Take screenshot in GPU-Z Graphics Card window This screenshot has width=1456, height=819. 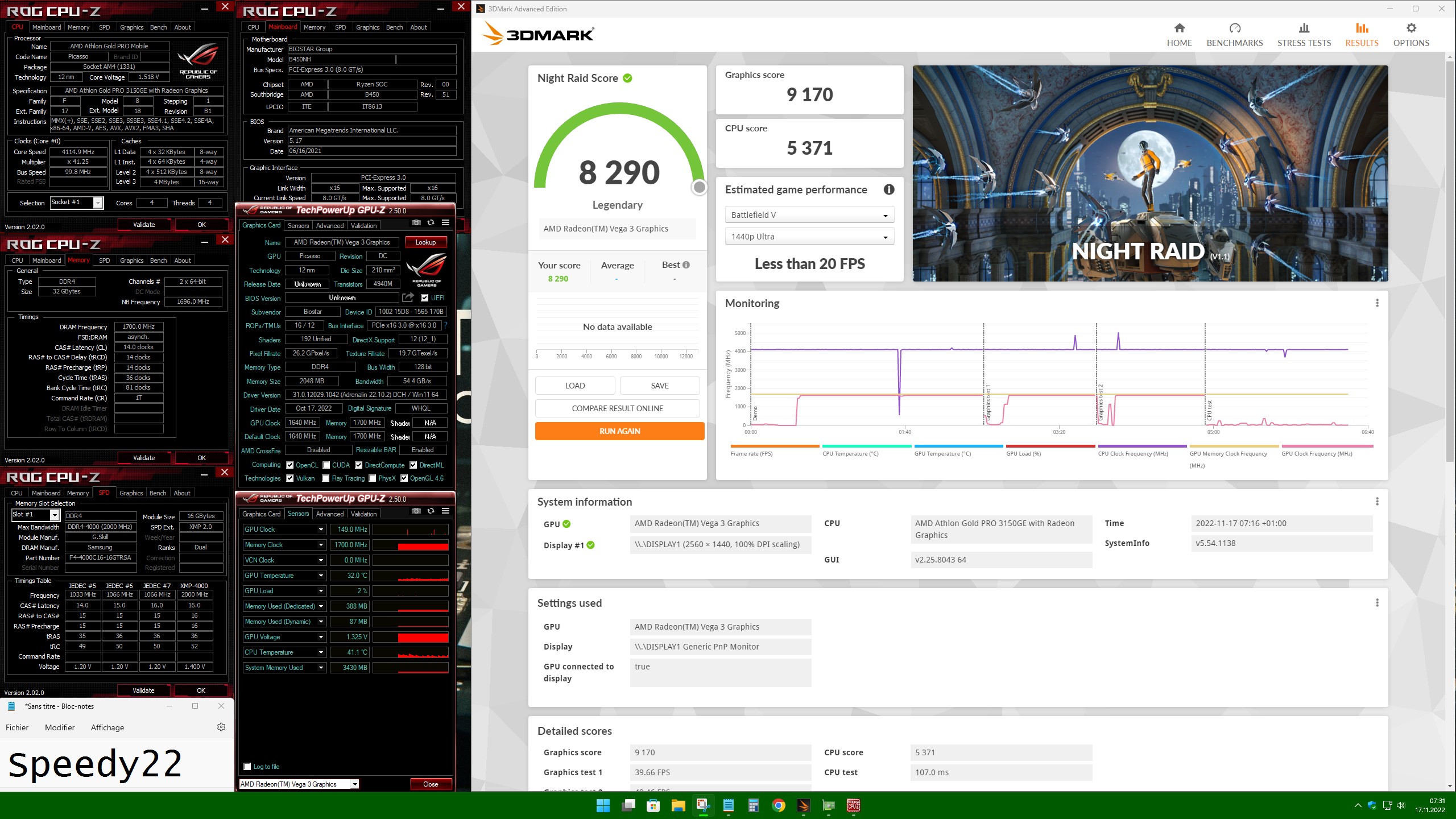pos(416,223)
